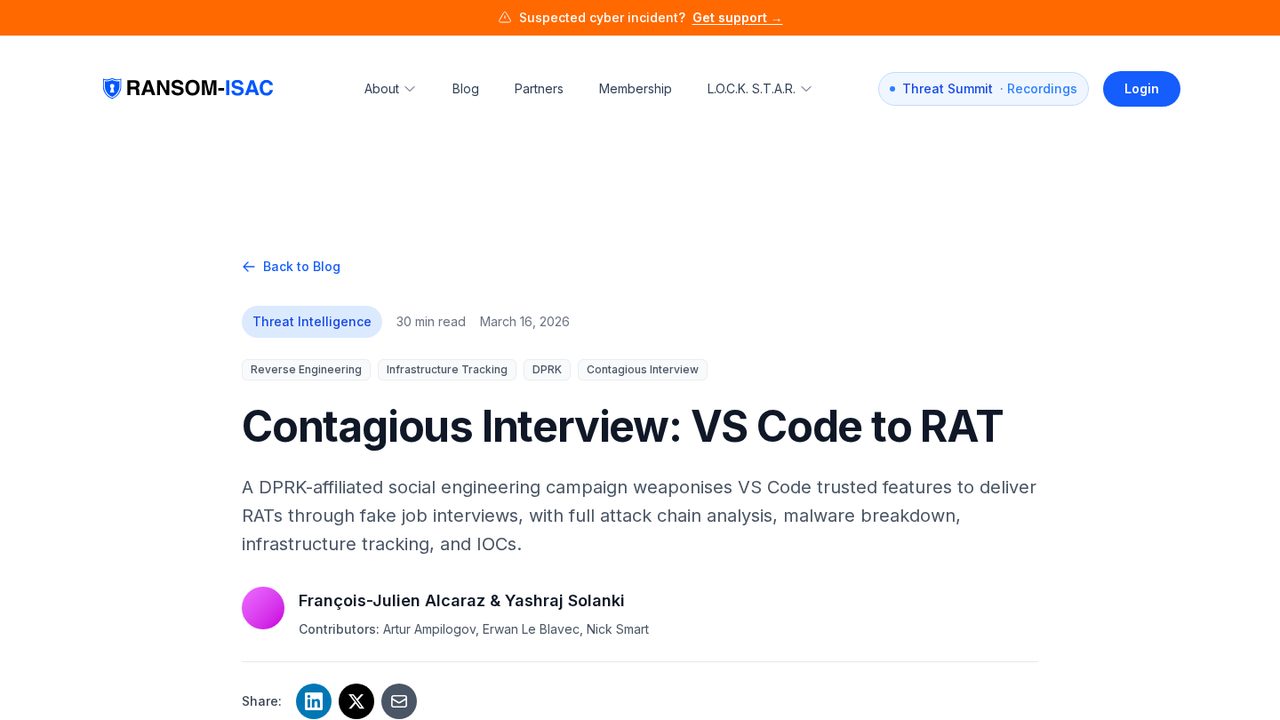The image size is (1280, 720).
Task: Click the 30 min read text
Action: [431, 322]
